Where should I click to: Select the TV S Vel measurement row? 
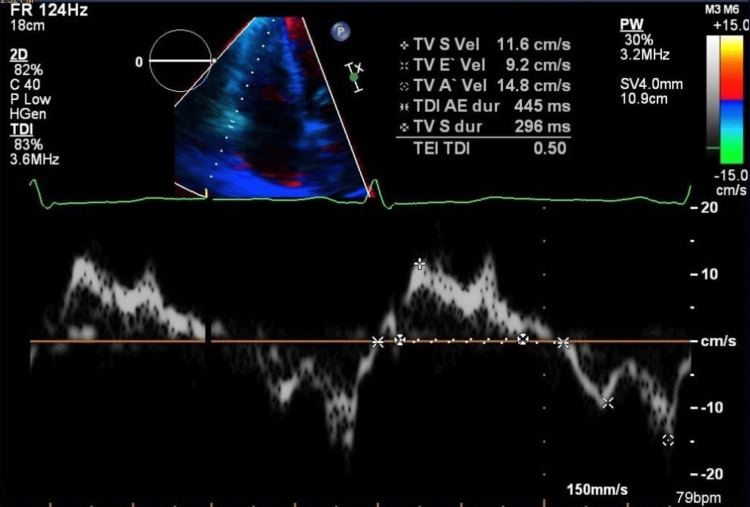(x=485, y=45)
